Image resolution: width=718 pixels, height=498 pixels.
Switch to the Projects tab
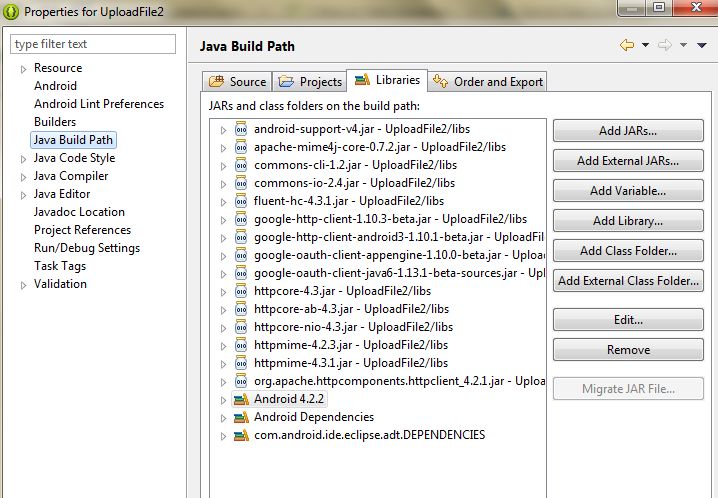point(310,81)
